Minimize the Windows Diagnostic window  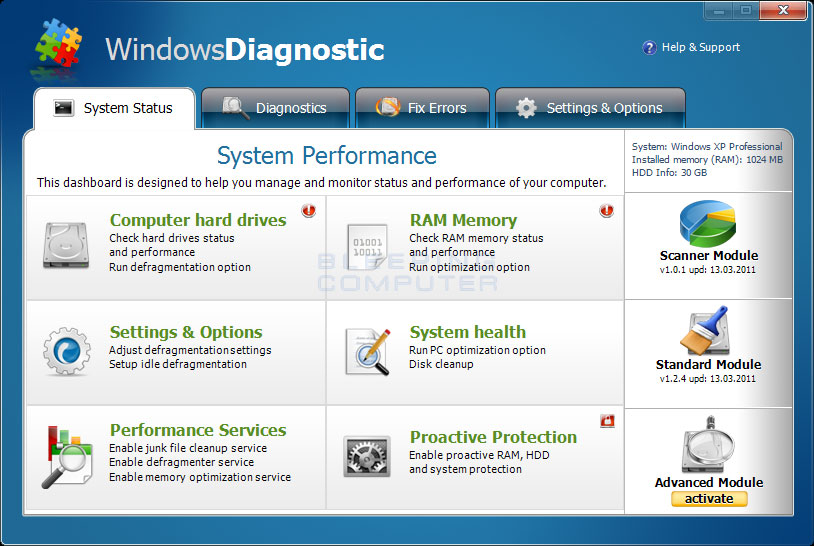[x=718, y=10]
